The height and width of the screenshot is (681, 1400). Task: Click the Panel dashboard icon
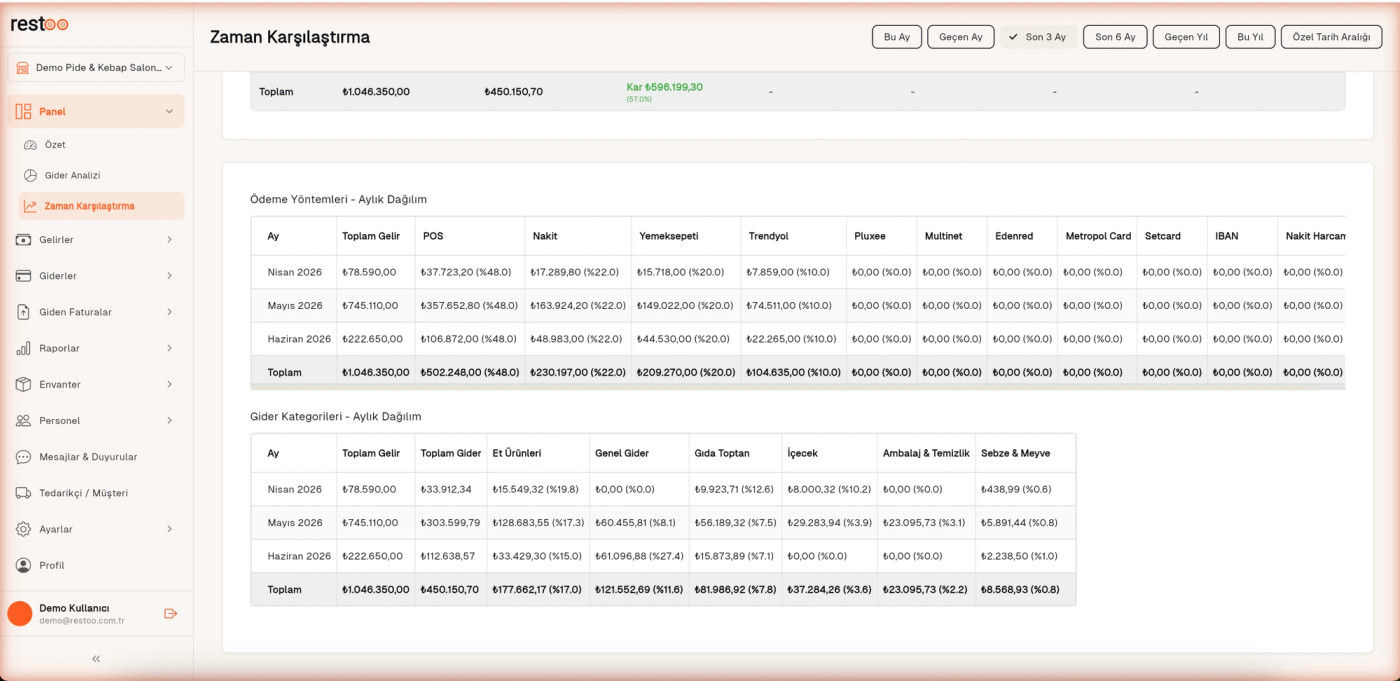coord(24,111)
